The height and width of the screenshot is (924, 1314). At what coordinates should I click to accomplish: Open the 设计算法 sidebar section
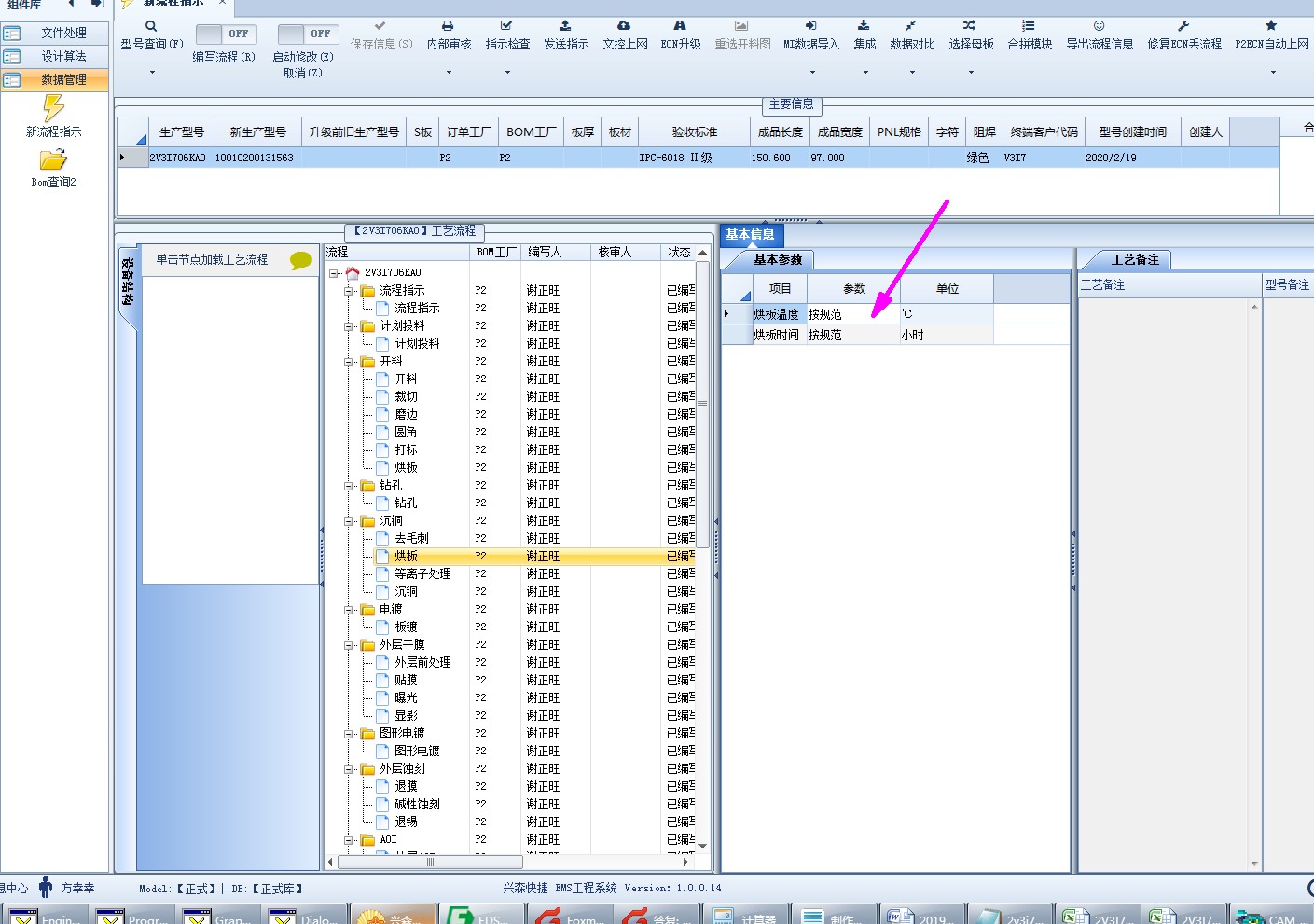point(55,56)
